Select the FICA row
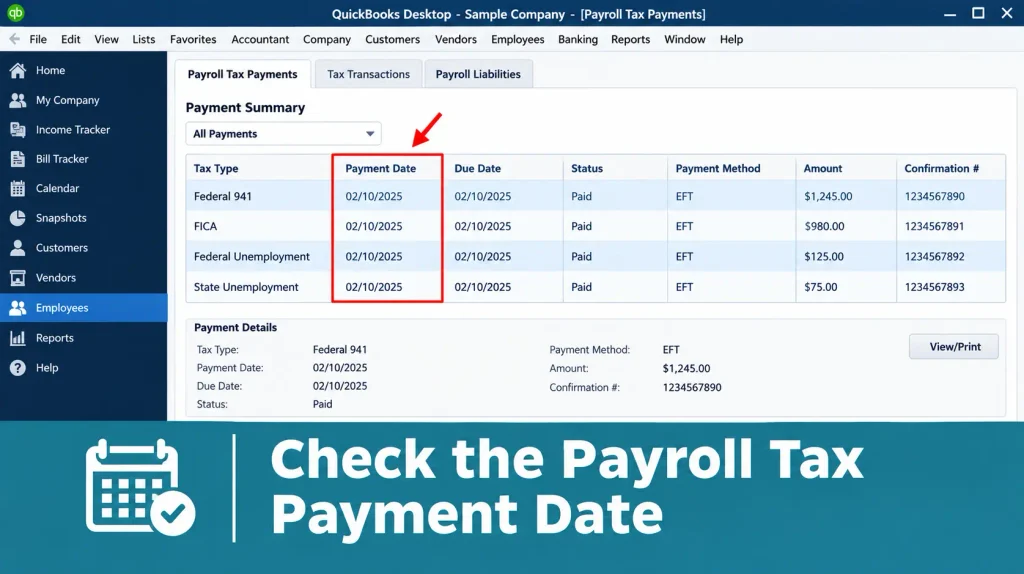This screenshot has height=574, width=1024. coord(596,226)
